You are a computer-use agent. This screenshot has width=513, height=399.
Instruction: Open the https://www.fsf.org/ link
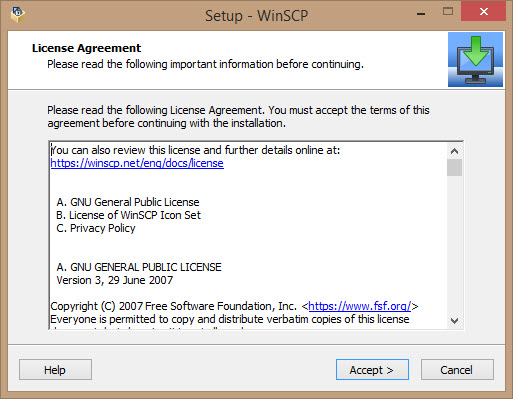(360, 306)
